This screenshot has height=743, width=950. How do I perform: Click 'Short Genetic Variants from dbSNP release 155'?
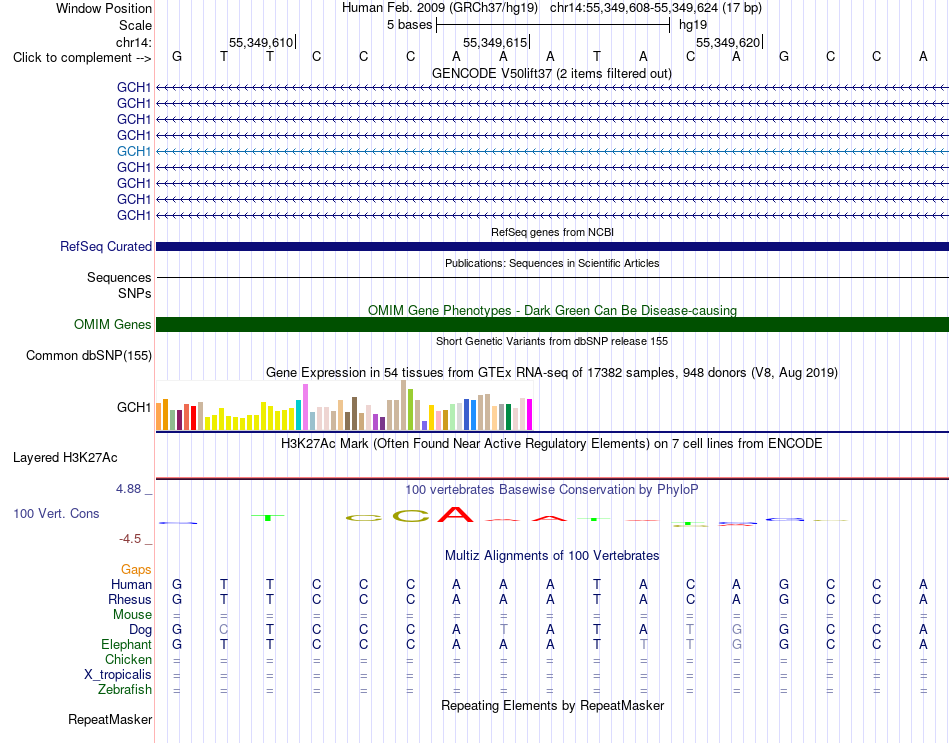coord(552,341)
